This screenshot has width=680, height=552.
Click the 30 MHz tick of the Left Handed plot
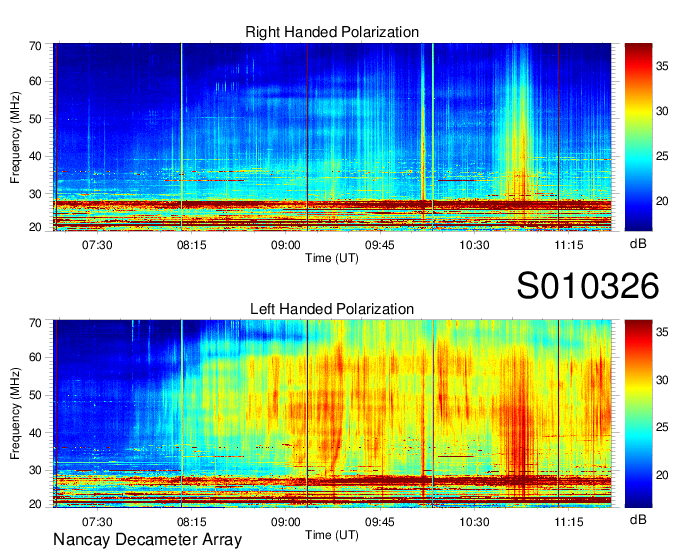pos(35,470)
